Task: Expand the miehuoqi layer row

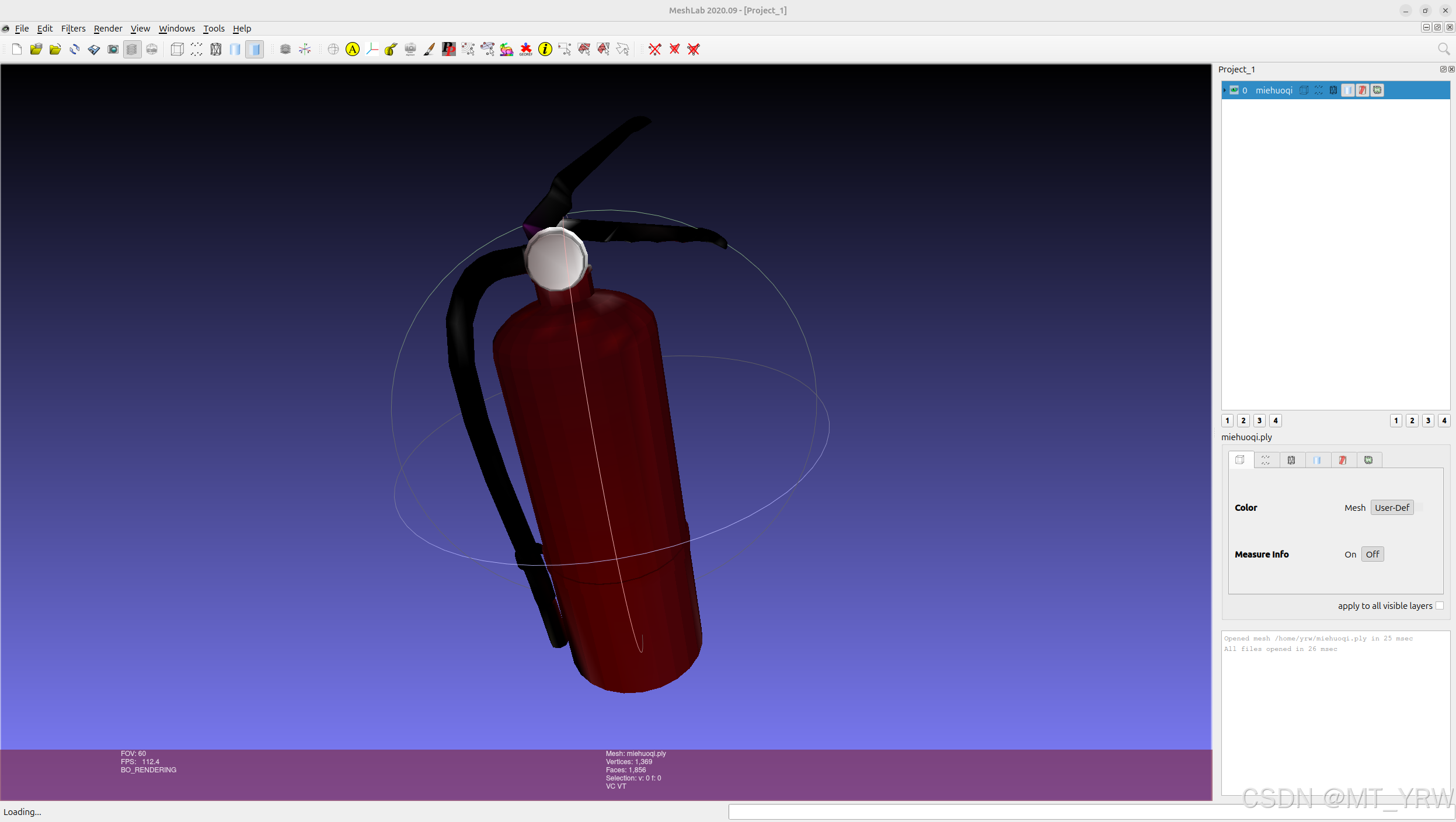Action: coord(1224,90)
